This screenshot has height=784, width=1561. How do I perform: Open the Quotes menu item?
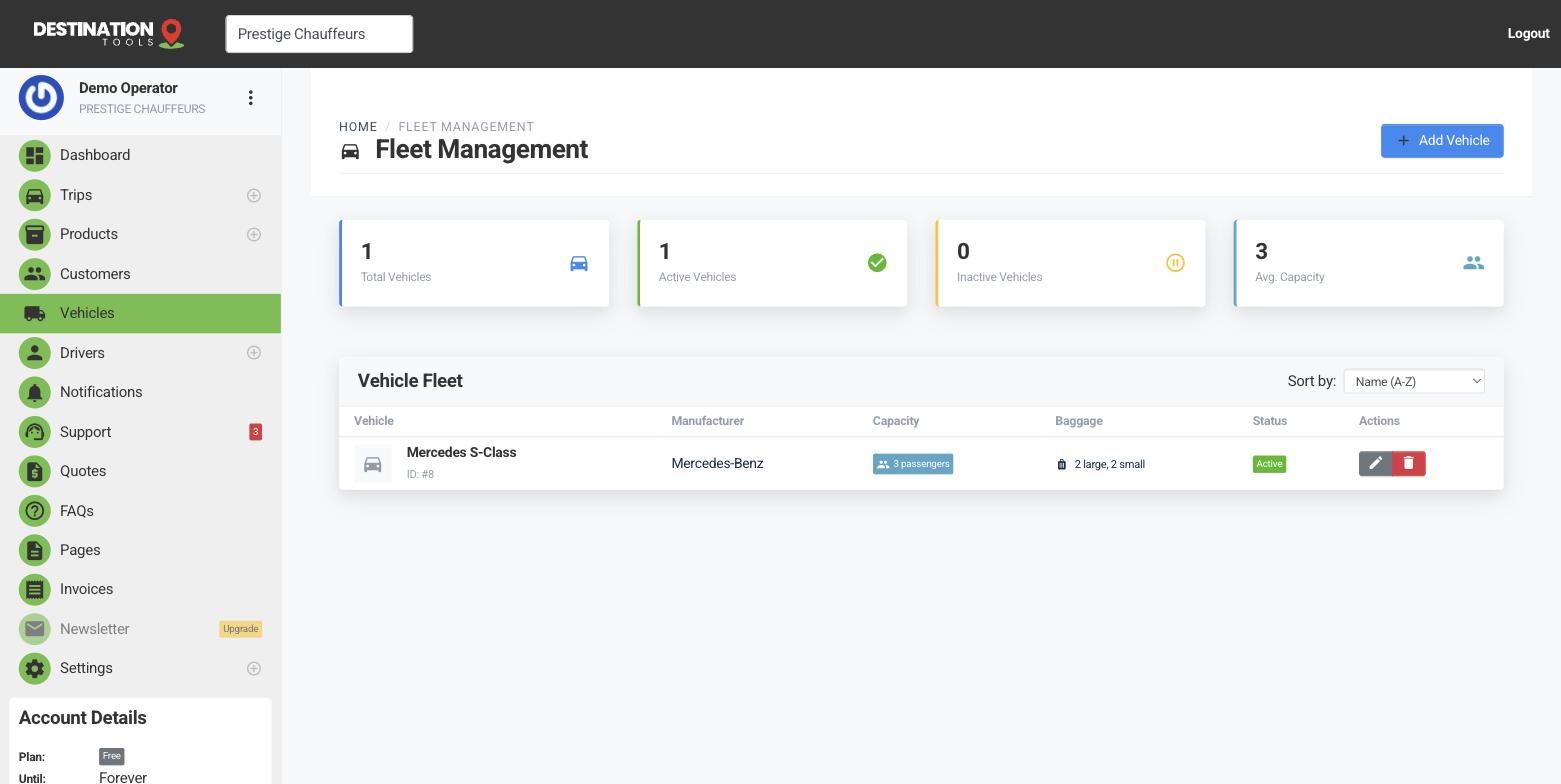[140, 471]
